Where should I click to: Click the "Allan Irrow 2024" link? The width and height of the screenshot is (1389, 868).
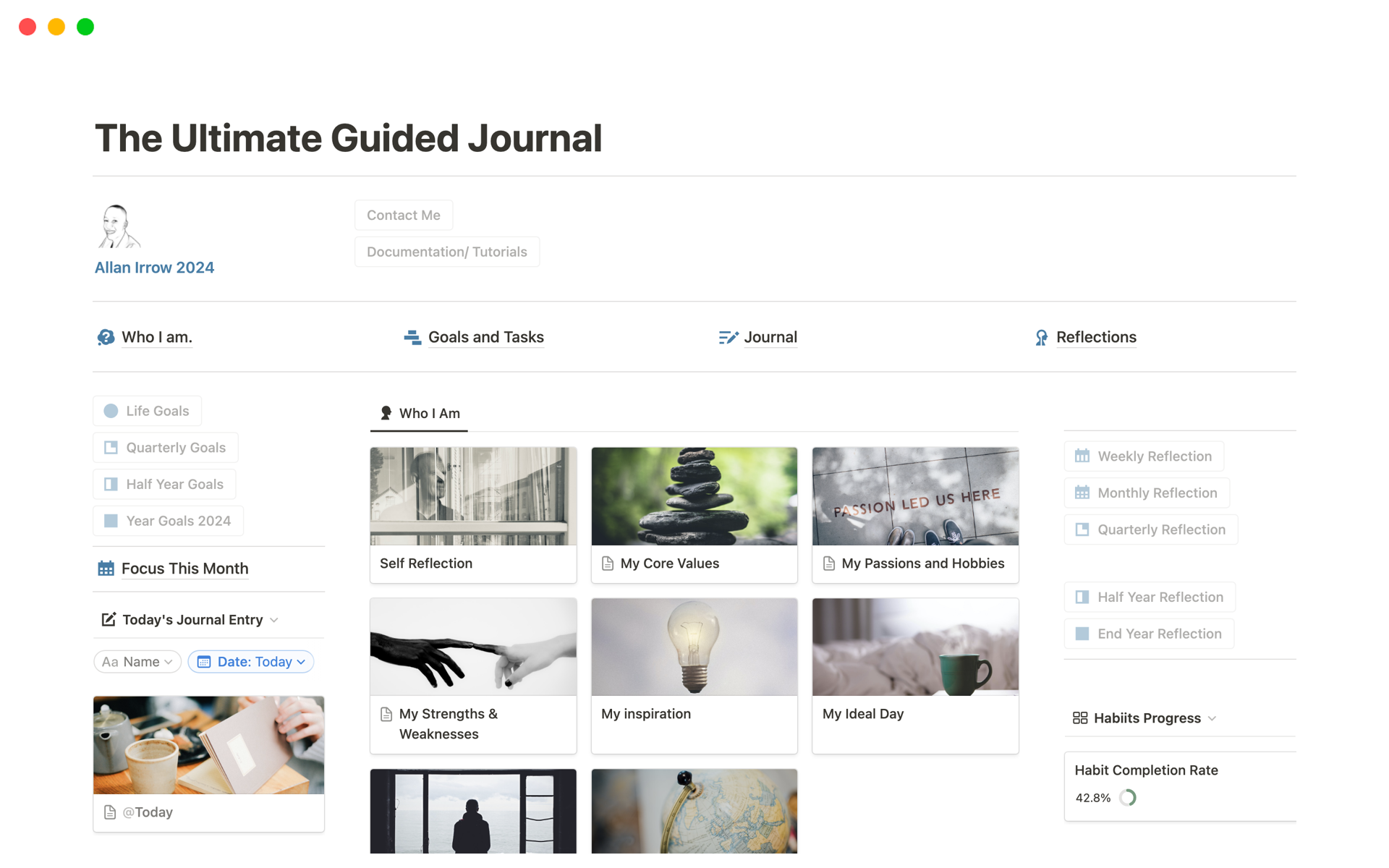click(153, 267)
